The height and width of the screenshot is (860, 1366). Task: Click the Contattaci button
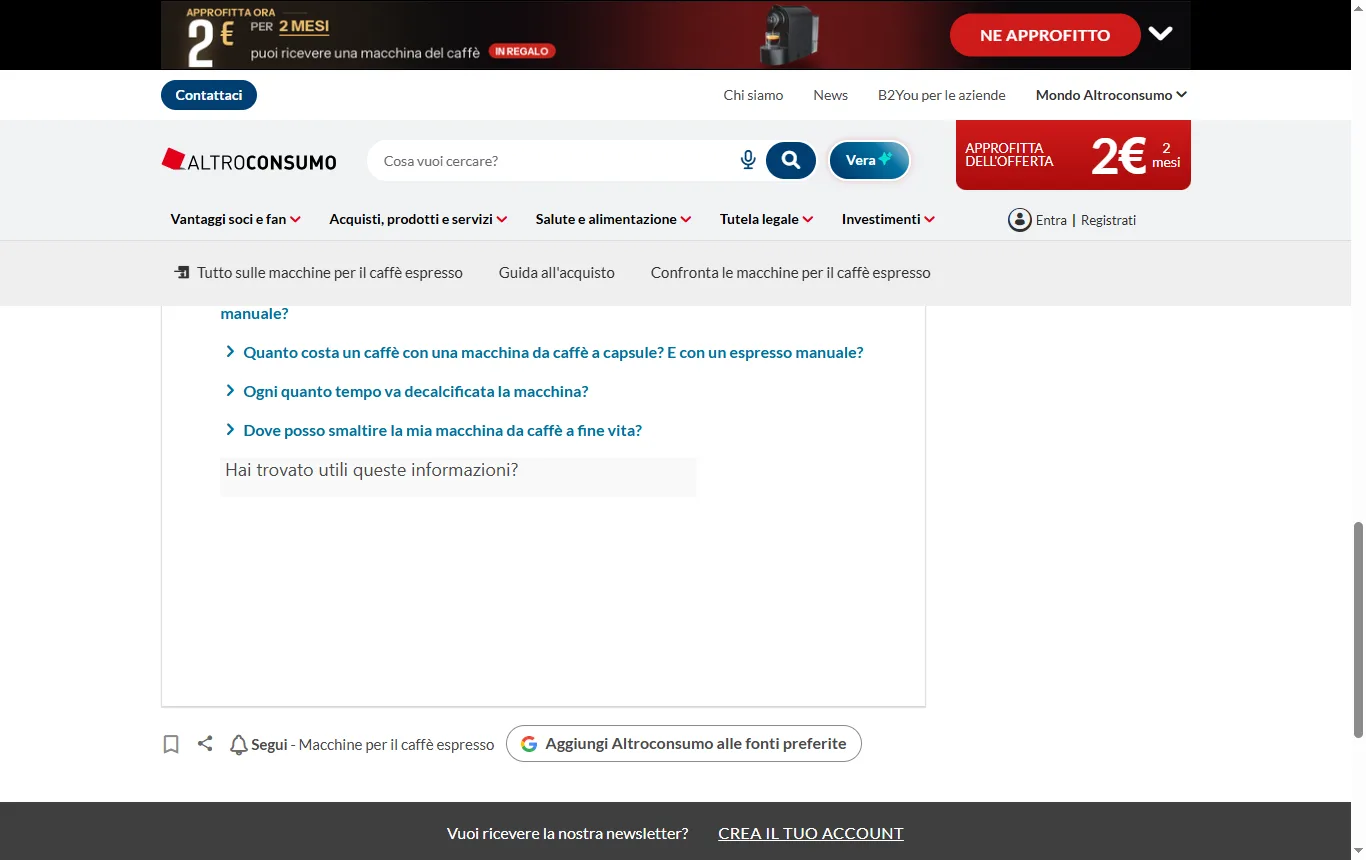209,95
